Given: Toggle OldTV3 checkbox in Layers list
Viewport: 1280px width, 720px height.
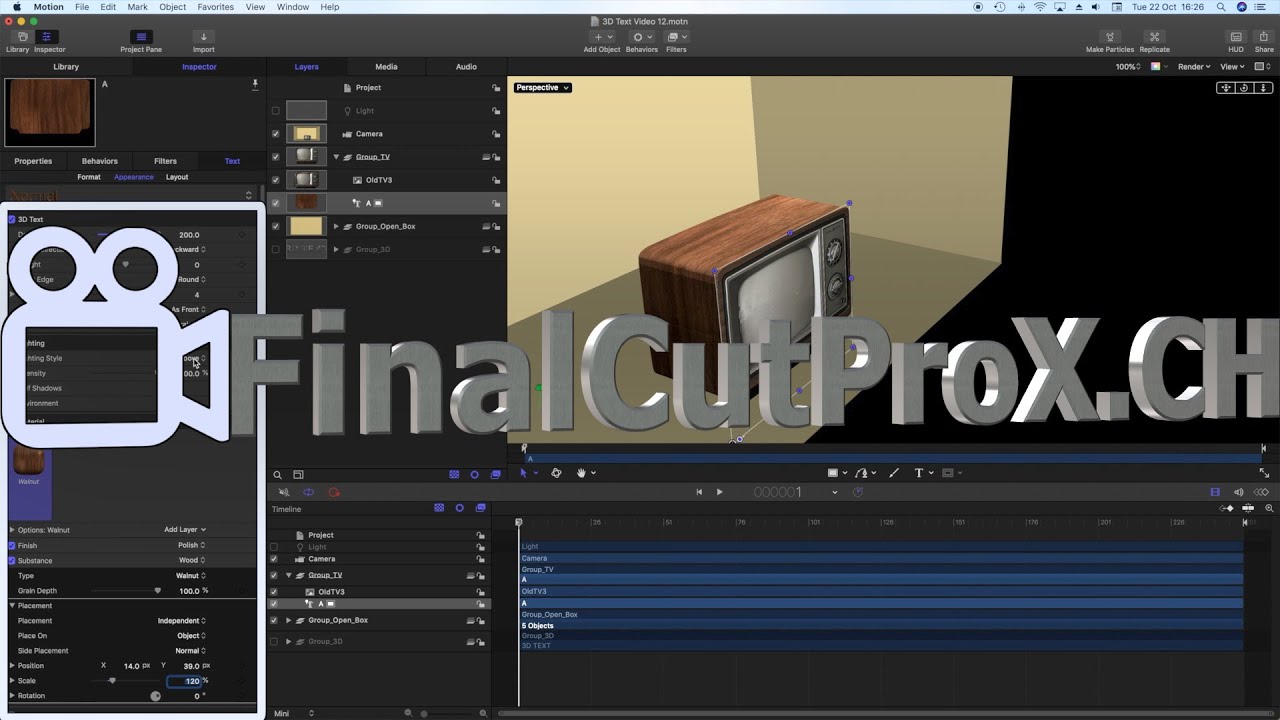Looking at the screenshot, I should (x=276, y=180).
